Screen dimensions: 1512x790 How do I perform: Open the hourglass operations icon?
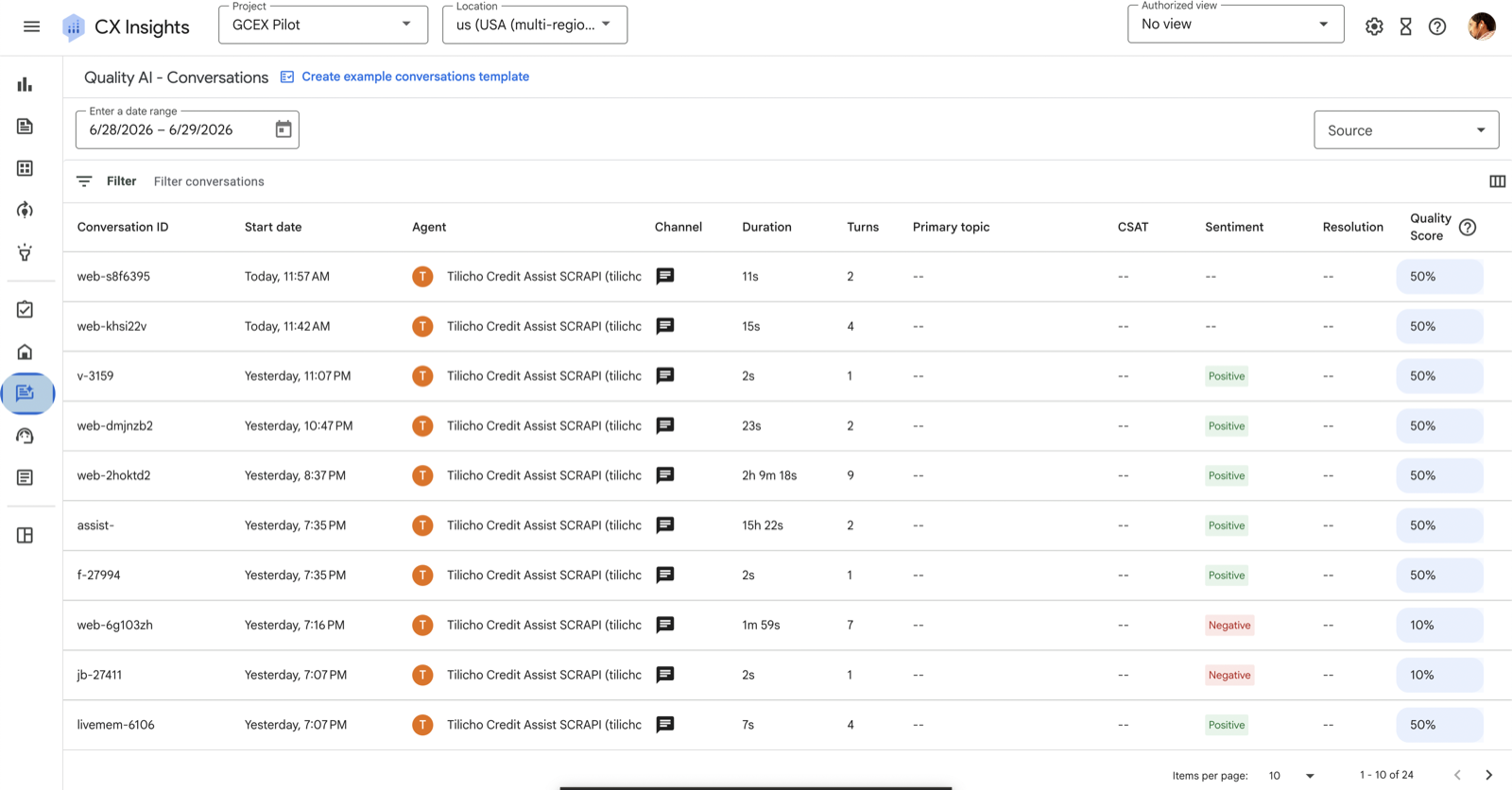(1406, 26)
